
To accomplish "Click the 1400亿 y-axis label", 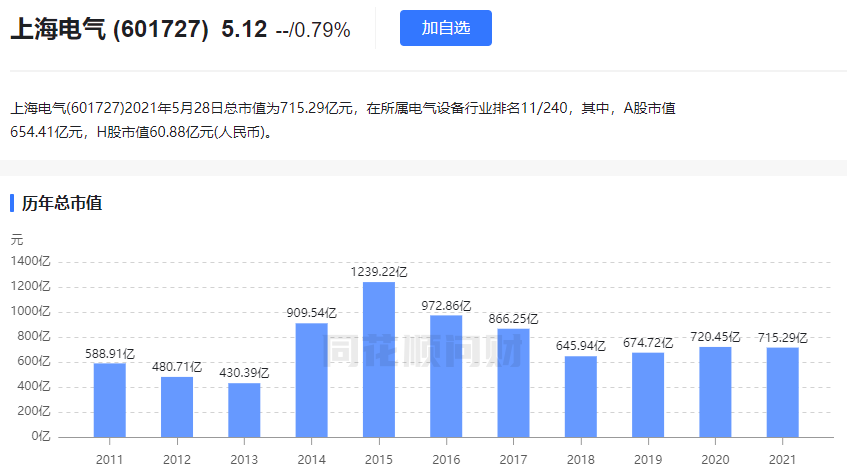I will coord(30,261).
